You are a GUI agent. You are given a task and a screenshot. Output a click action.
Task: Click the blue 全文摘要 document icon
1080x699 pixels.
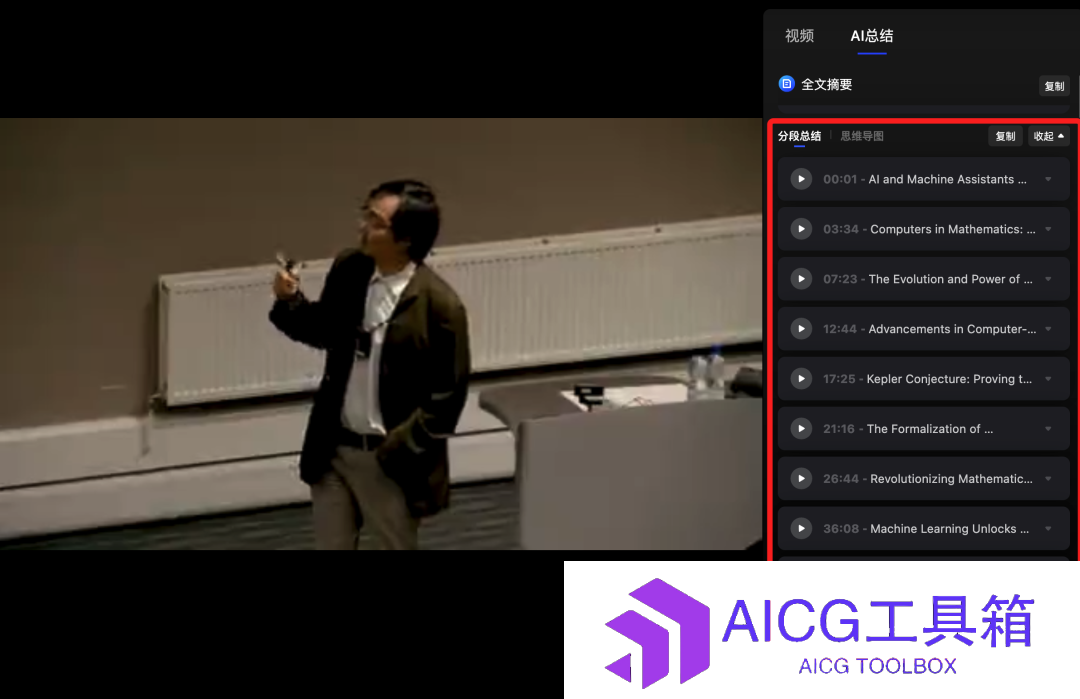[787, 84]
